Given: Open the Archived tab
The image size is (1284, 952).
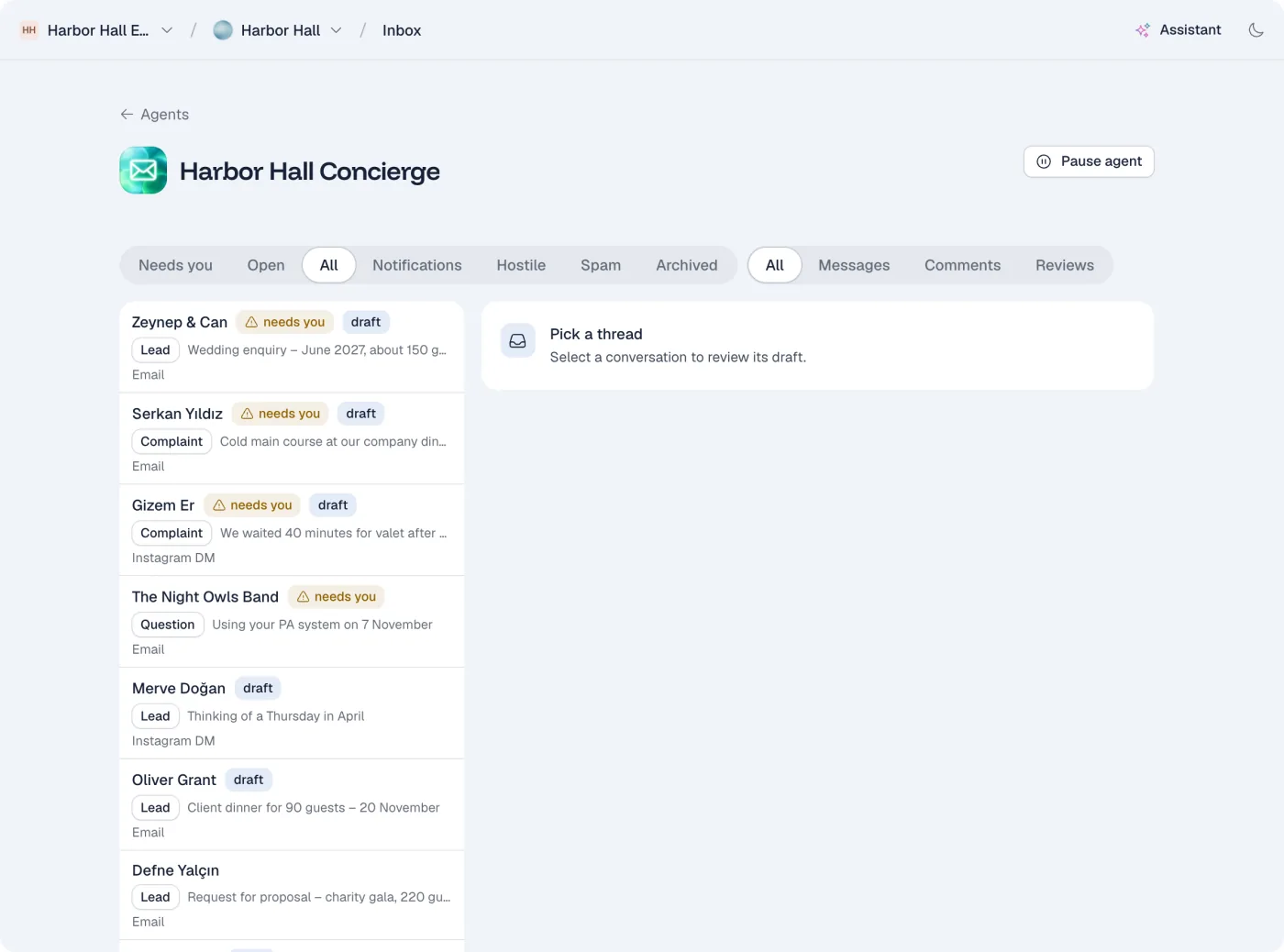Looking at the screenshot, I should (x=687, y=265).
